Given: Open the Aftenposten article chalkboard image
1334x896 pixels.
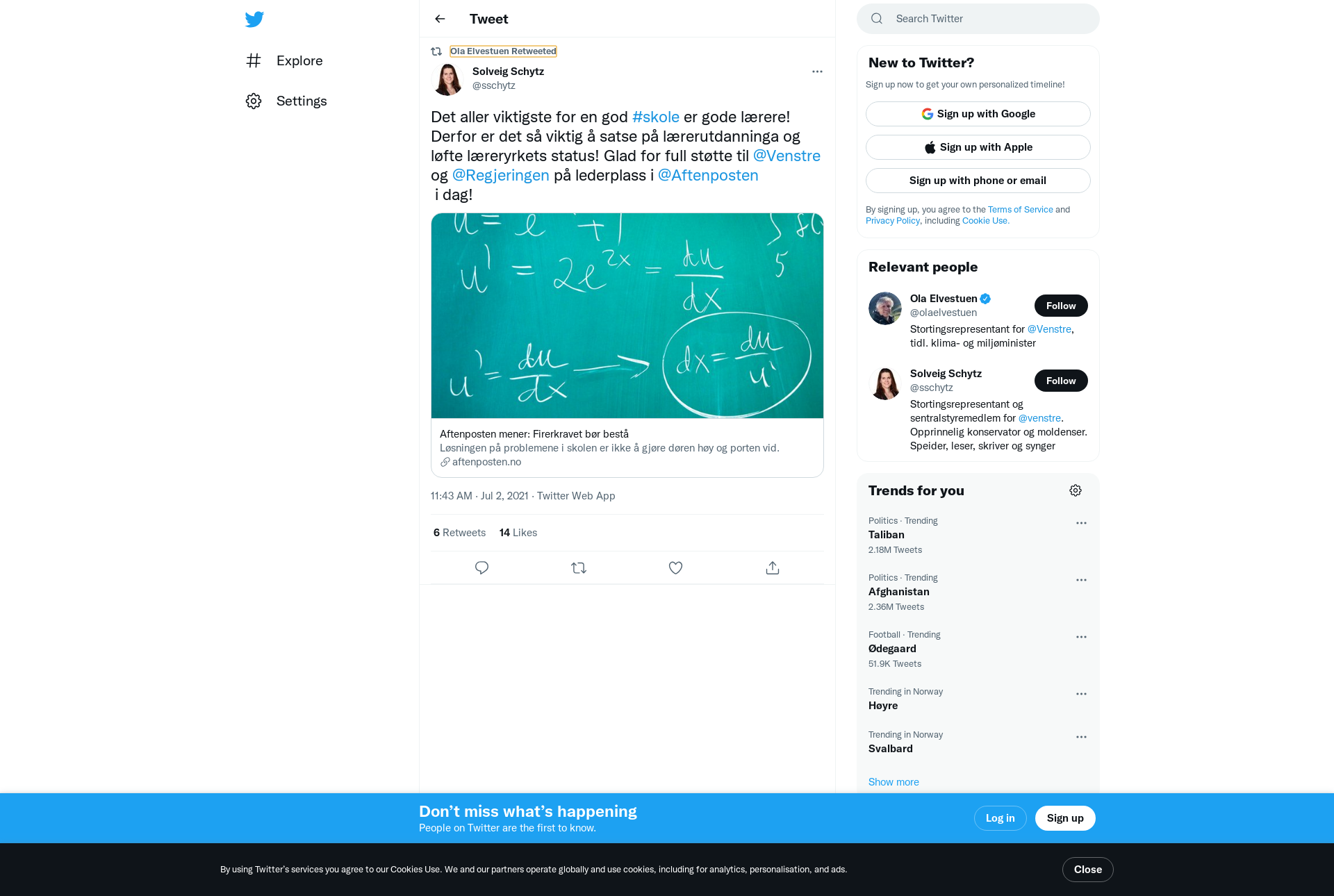Looking at the screenshot, I should pos(627,316).
